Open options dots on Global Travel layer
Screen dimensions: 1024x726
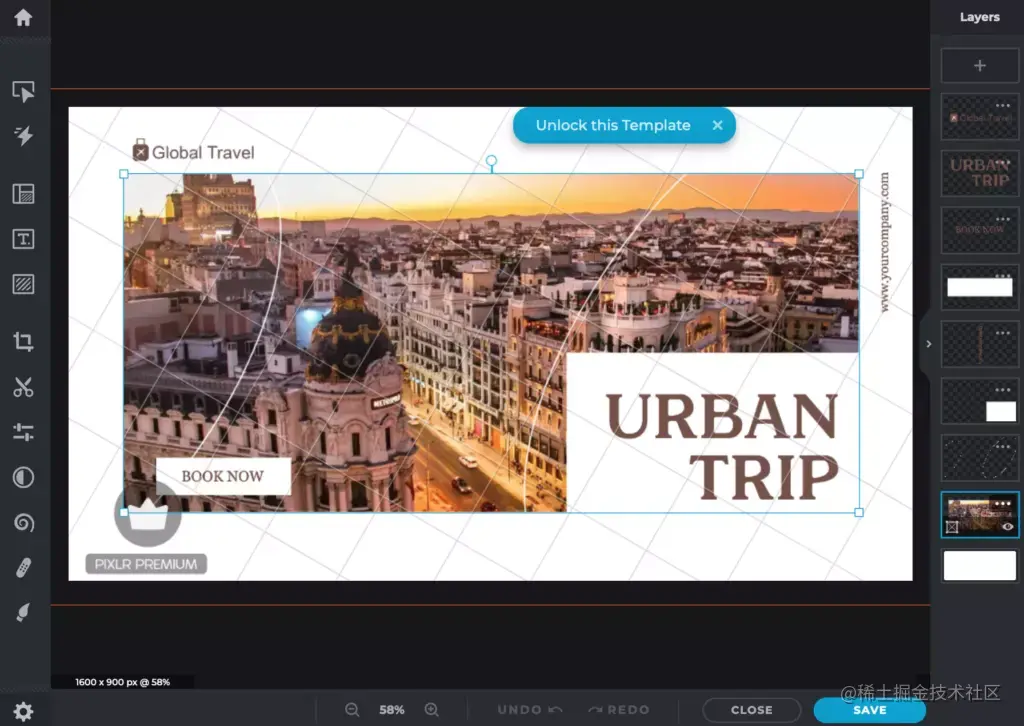pyautogui.click(x=1003, y=105)
